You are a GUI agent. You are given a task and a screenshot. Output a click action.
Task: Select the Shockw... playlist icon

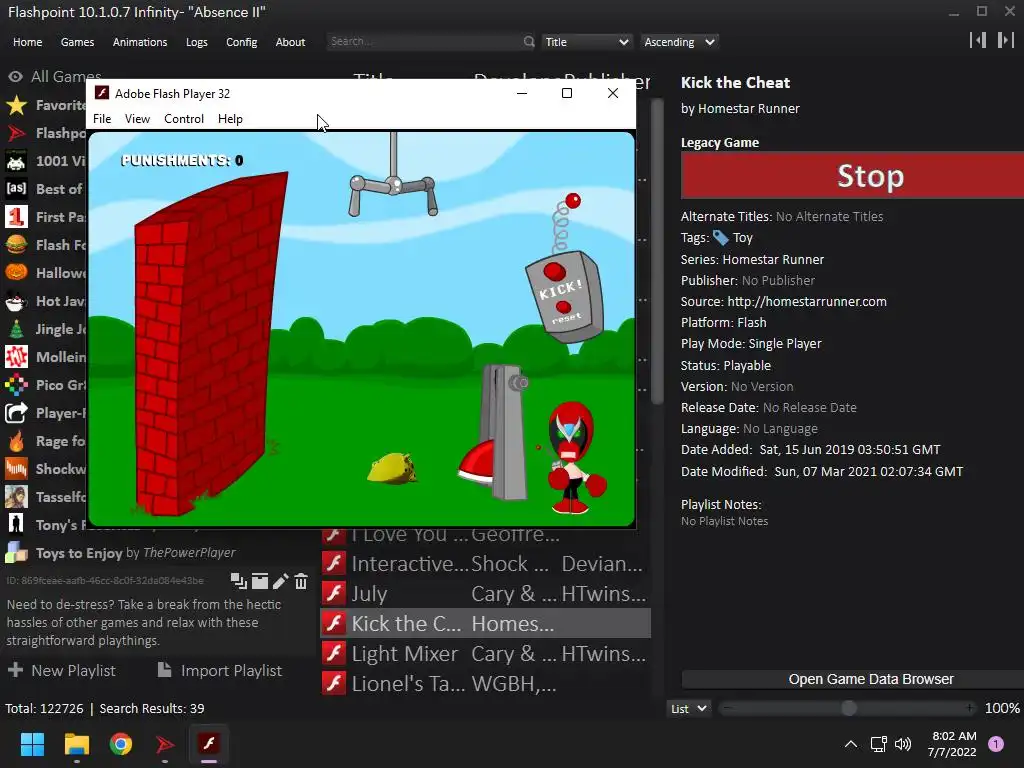(16, 469)
